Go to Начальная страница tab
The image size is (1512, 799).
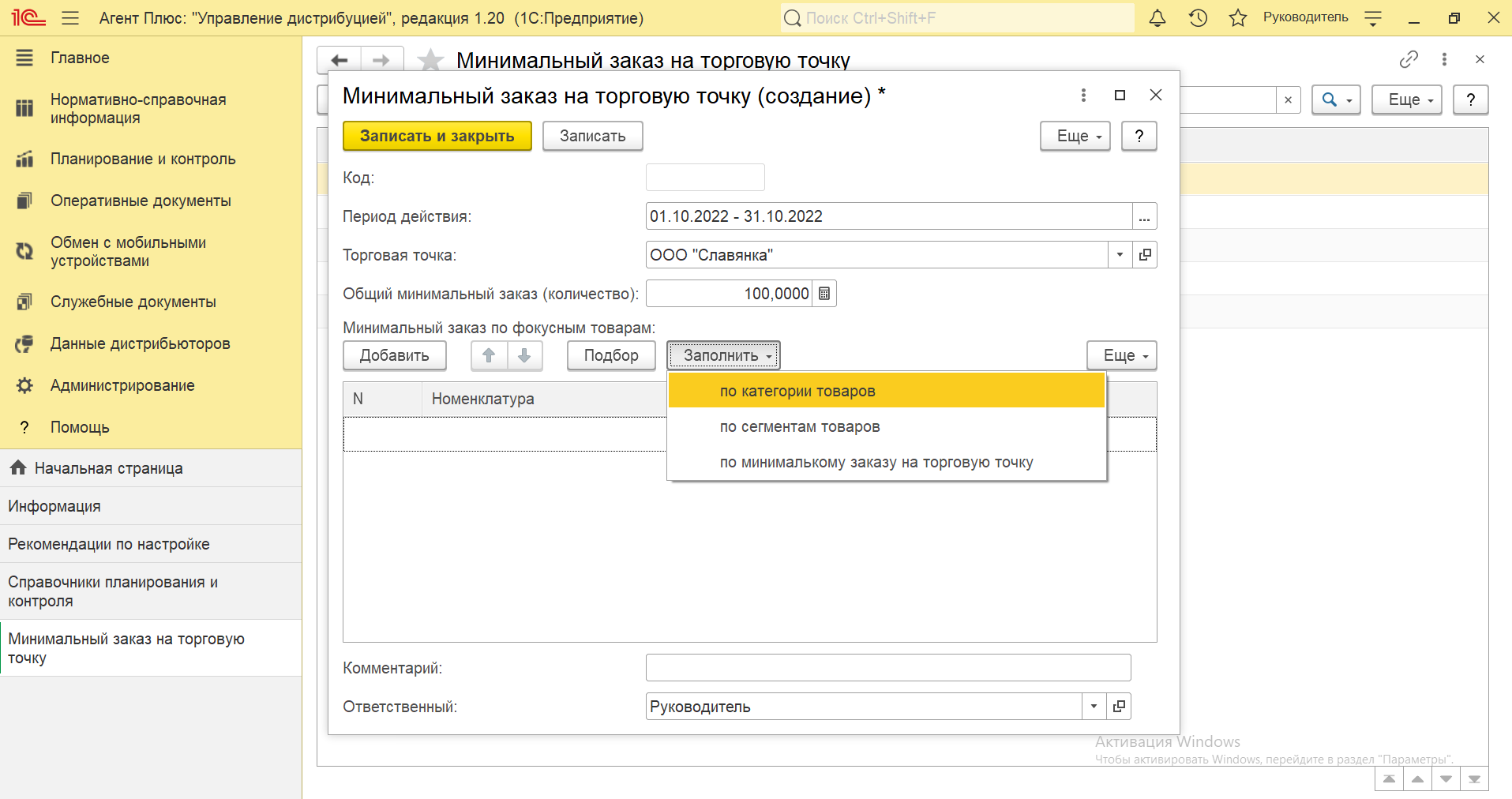[108, 468]
